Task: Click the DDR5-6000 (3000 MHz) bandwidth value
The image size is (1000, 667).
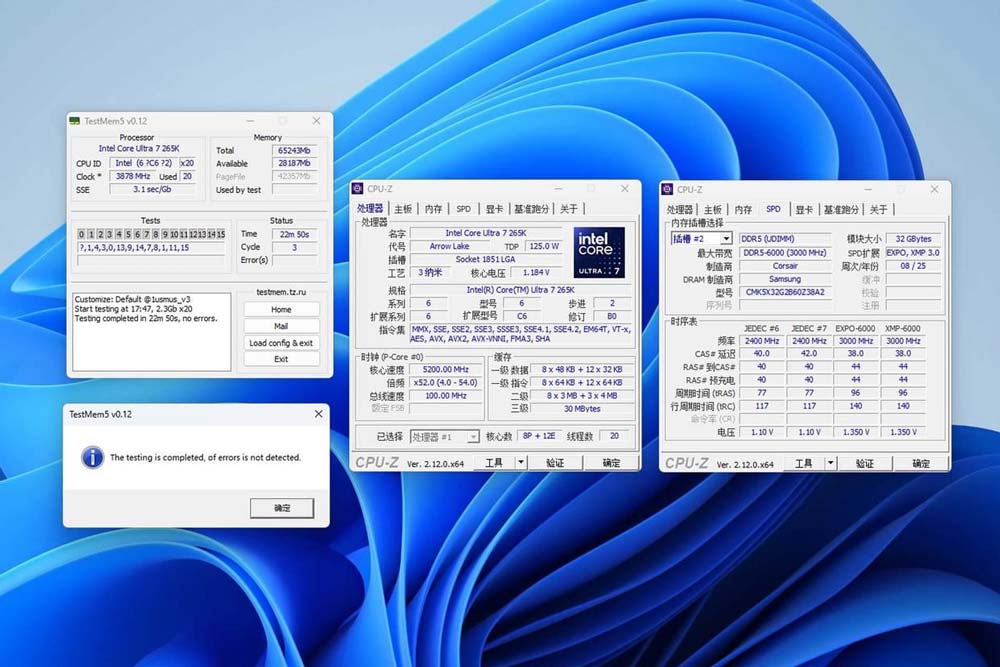Action: click(x=785, y=253)
